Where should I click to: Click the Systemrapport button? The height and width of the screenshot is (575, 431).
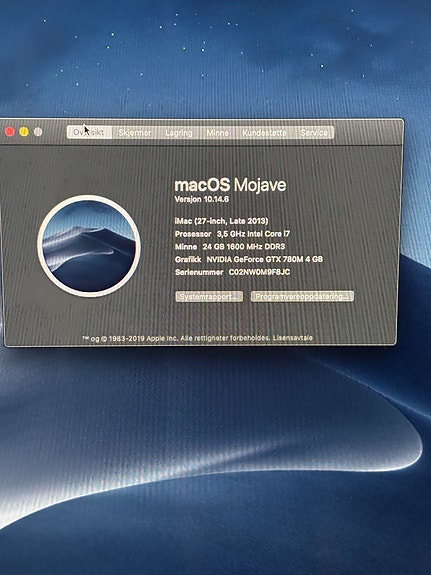coord(209,296)
